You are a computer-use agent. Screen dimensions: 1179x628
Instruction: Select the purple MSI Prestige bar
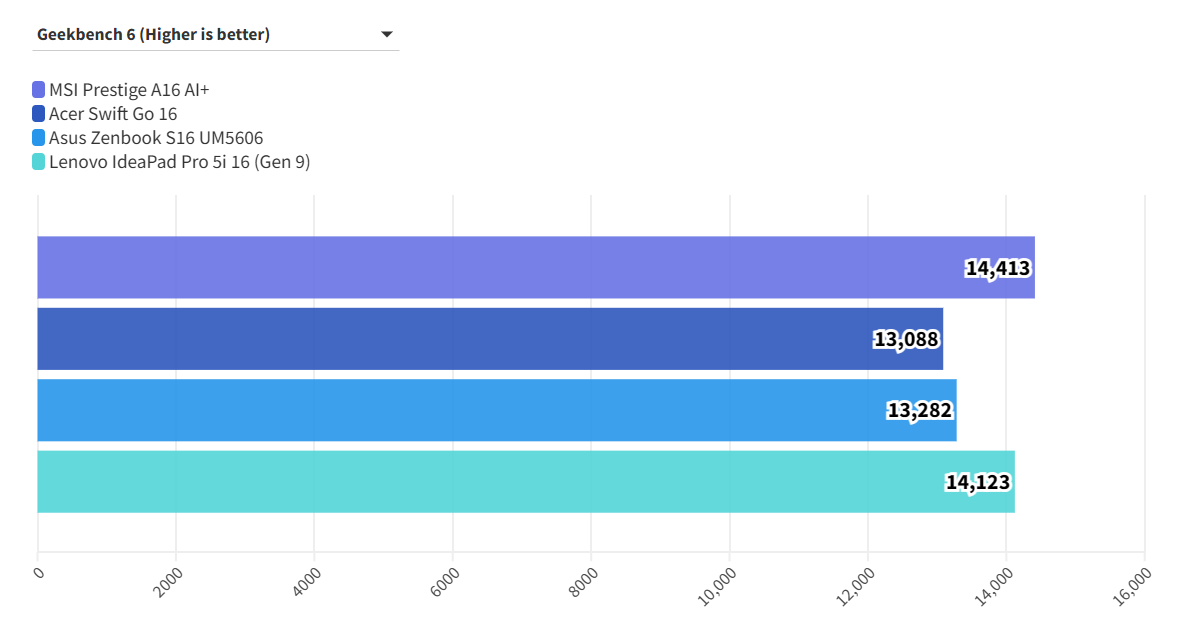coord(500,267)
